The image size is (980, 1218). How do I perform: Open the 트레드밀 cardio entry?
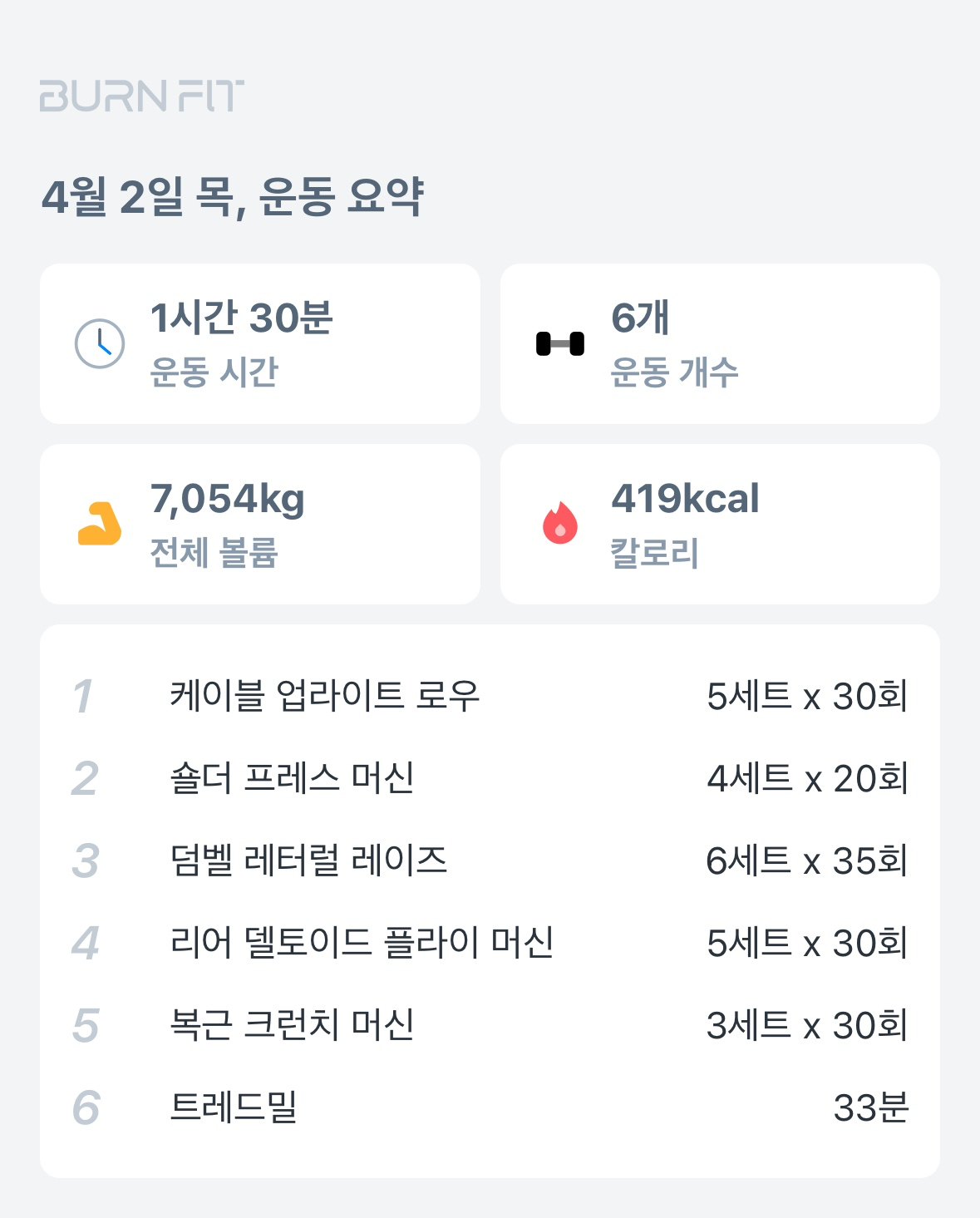click(x=234, y=1107)
